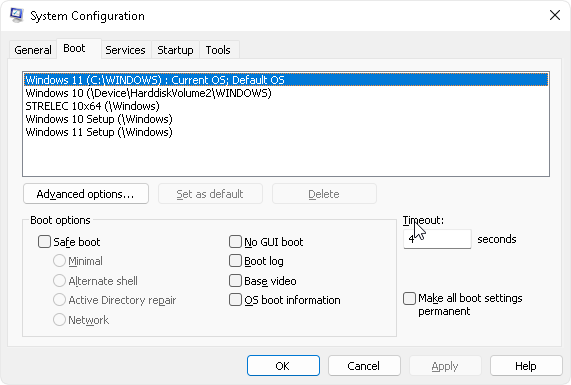Select the Boot tab

pyautogui.click(x=78, y=48)
